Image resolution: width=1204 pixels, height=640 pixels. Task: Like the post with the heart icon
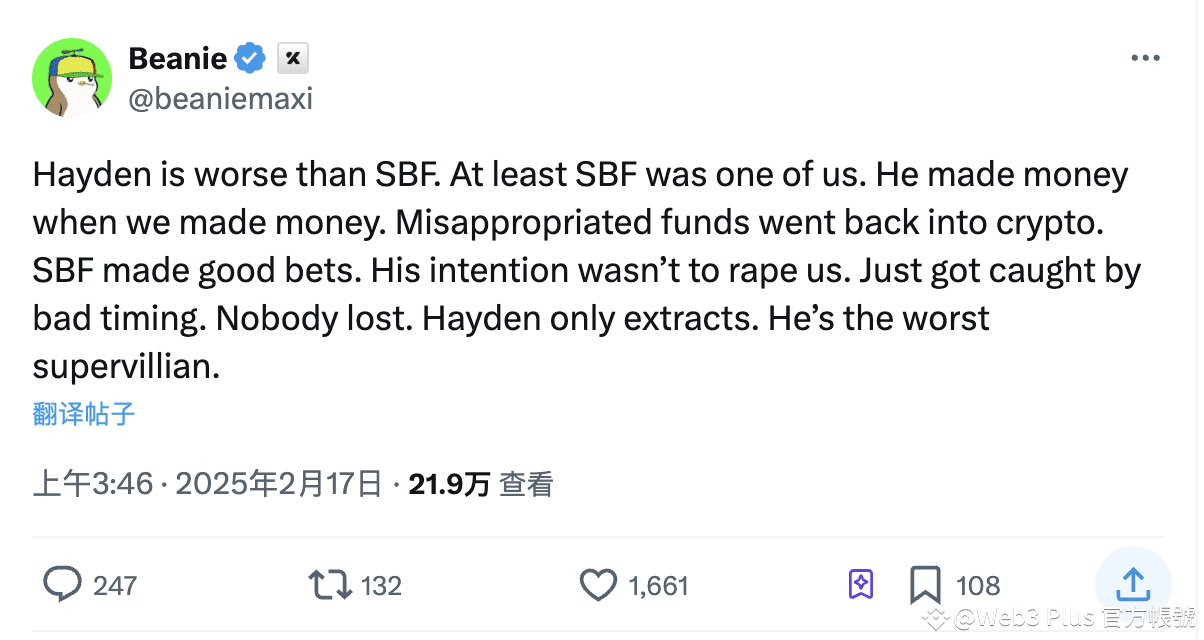598,584
